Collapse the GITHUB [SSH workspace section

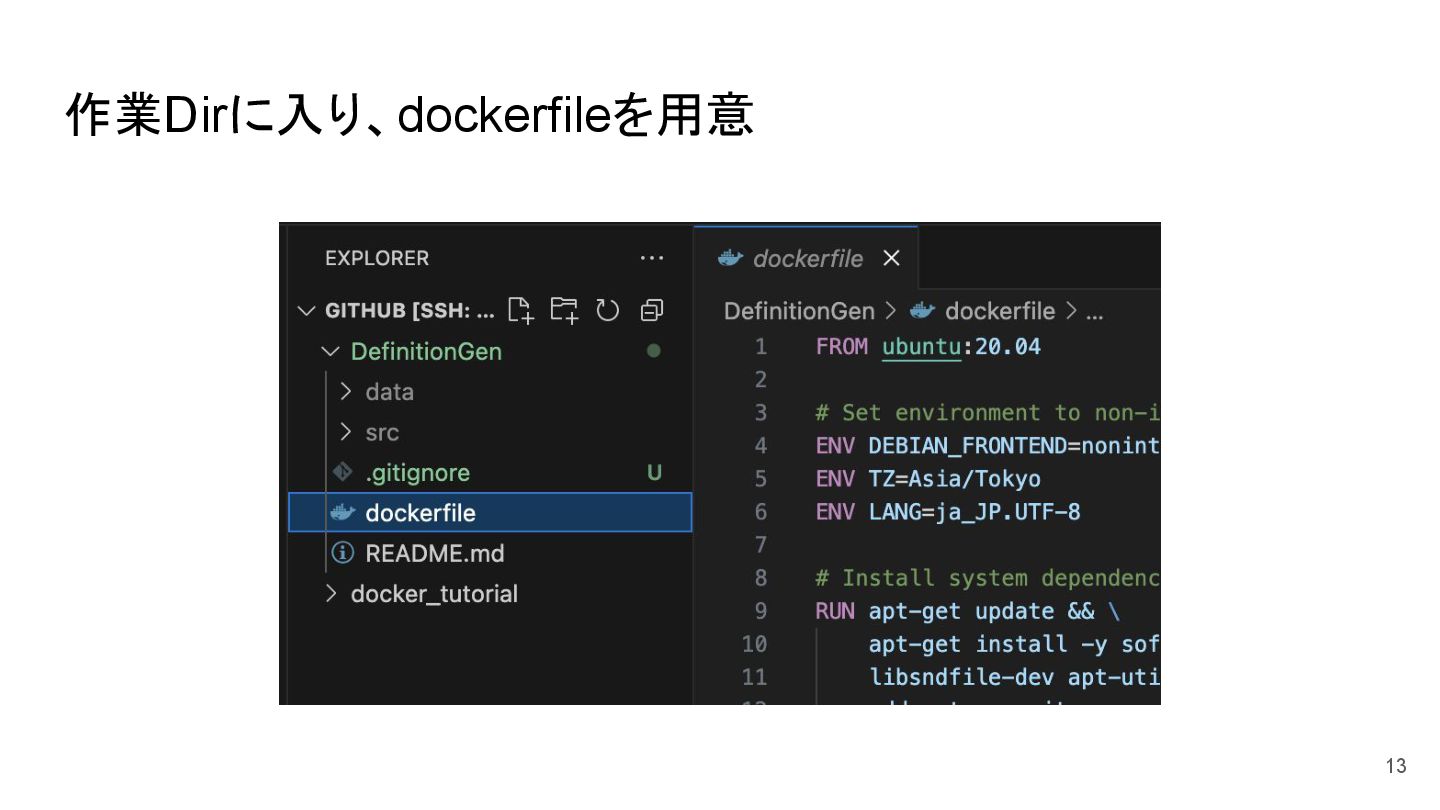[306, 311]
